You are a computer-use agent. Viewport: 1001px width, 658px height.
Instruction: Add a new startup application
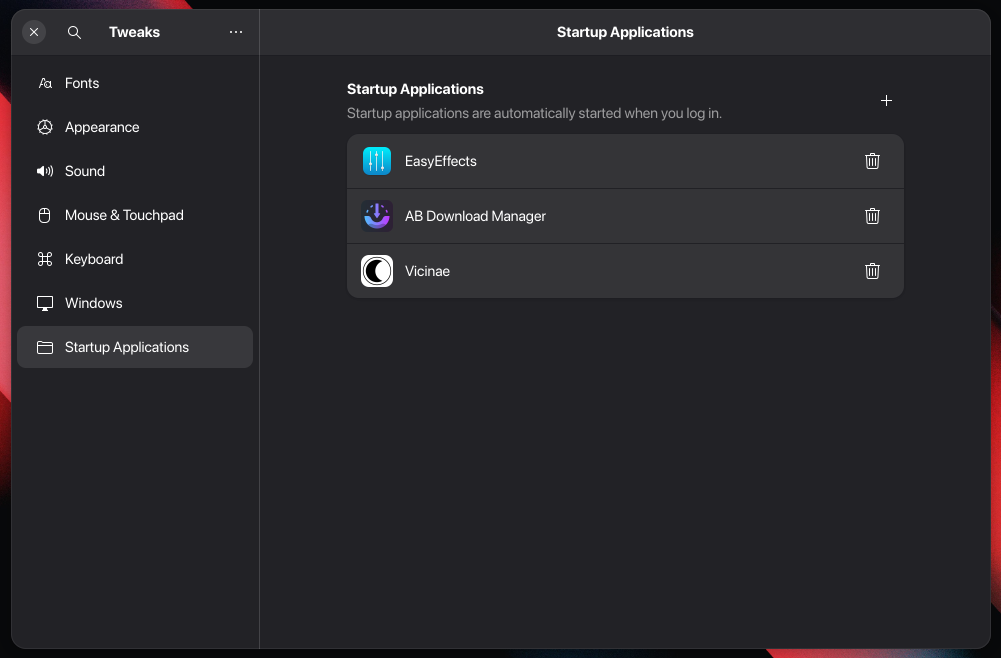click(886, 100)
